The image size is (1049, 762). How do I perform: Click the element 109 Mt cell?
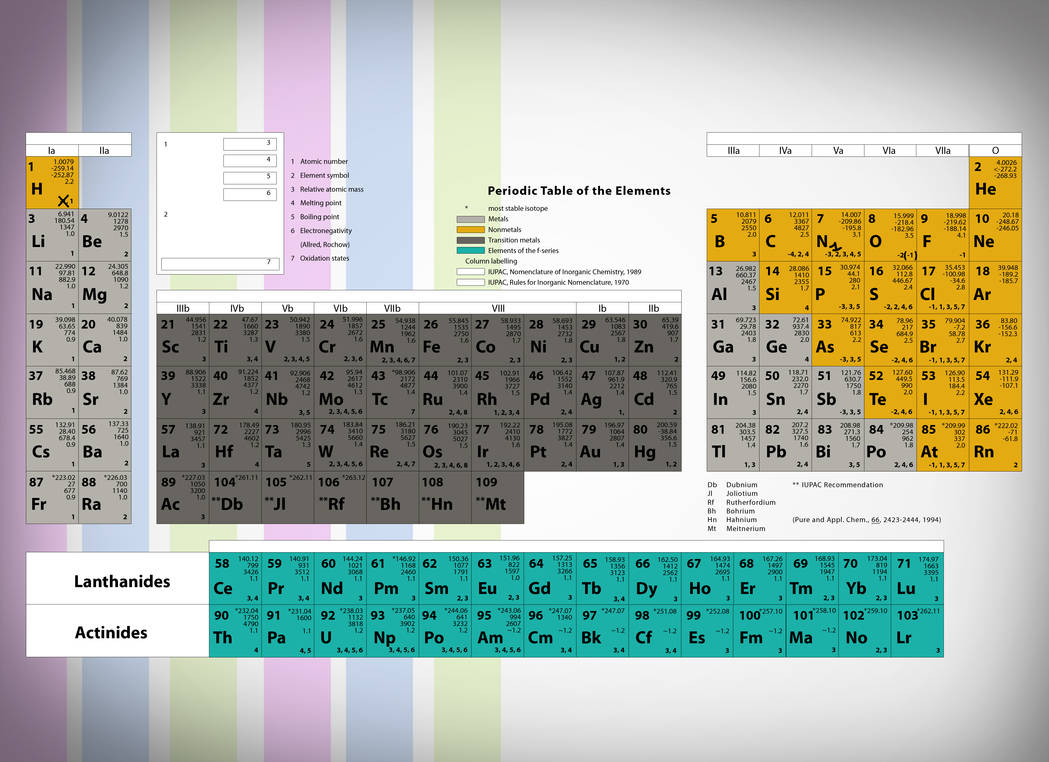(498, 498)
